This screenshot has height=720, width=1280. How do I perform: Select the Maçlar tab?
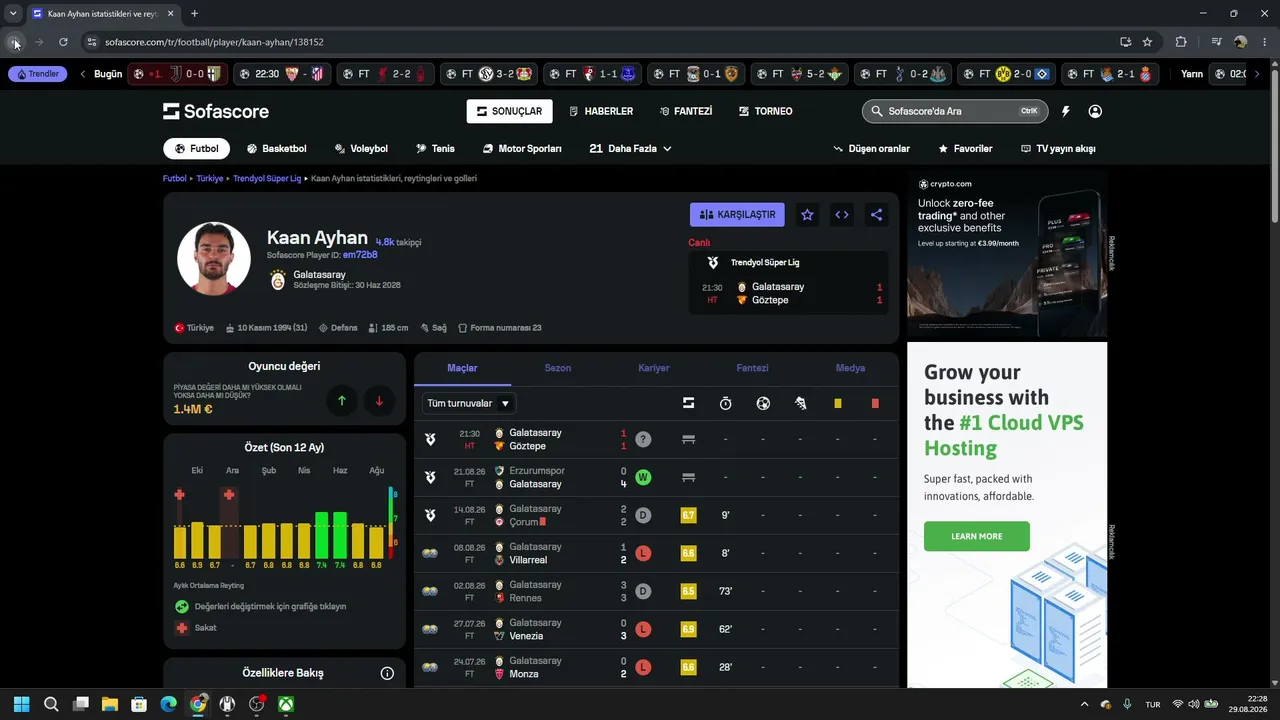point(462,368)
